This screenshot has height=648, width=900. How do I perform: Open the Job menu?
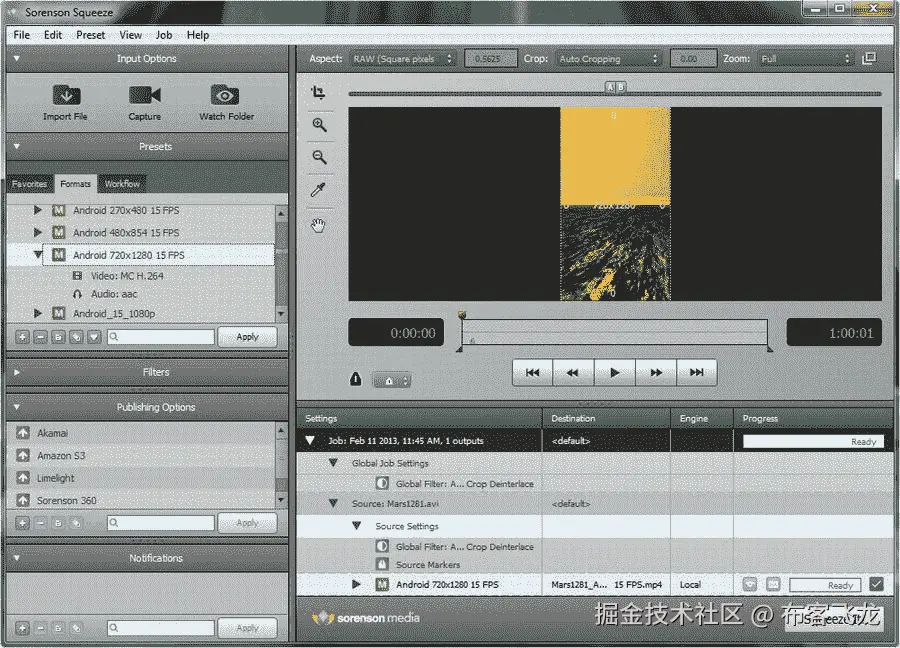[x=164, y=35]
